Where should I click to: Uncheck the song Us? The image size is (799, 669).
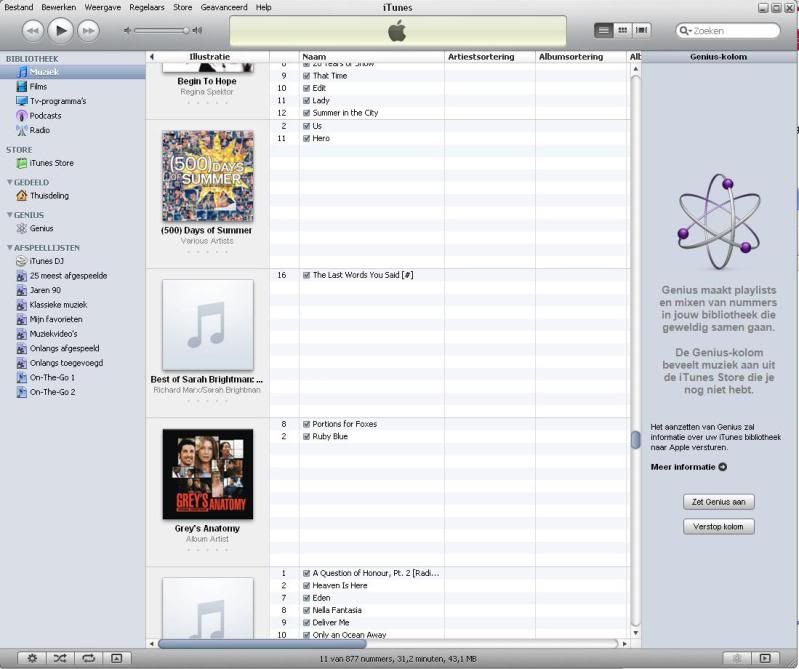(306, 126)
